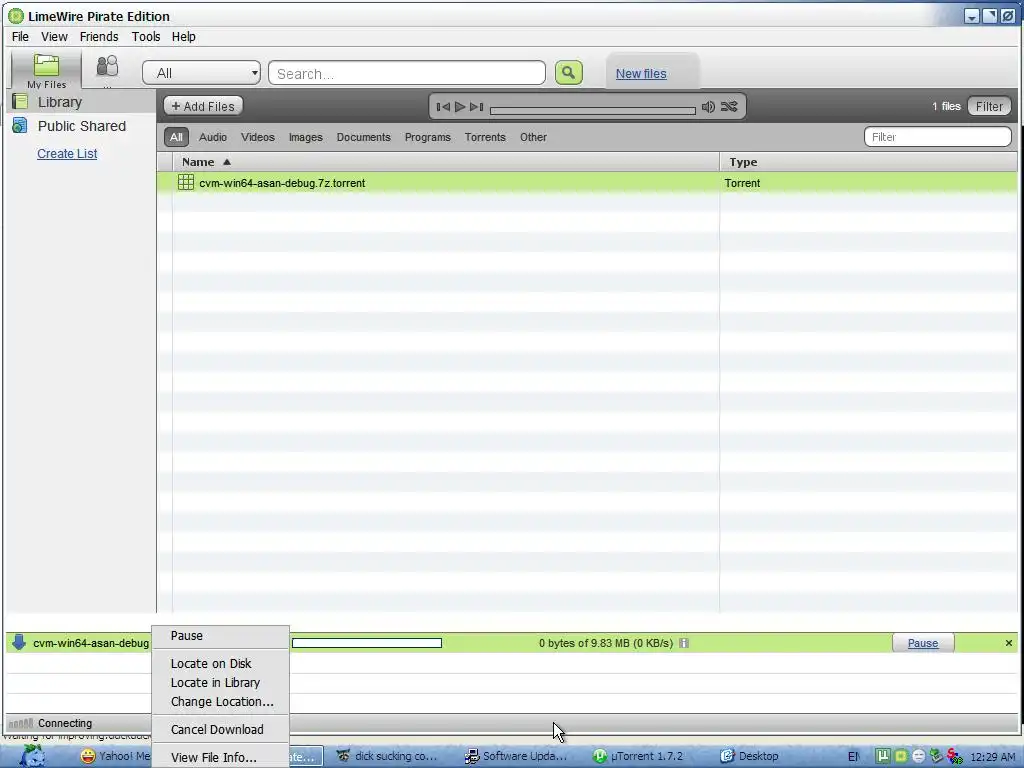Image resolution: width=1024 pixels, height=768 pixels.
Task: Click the Create List link
Action: (67, 153)
